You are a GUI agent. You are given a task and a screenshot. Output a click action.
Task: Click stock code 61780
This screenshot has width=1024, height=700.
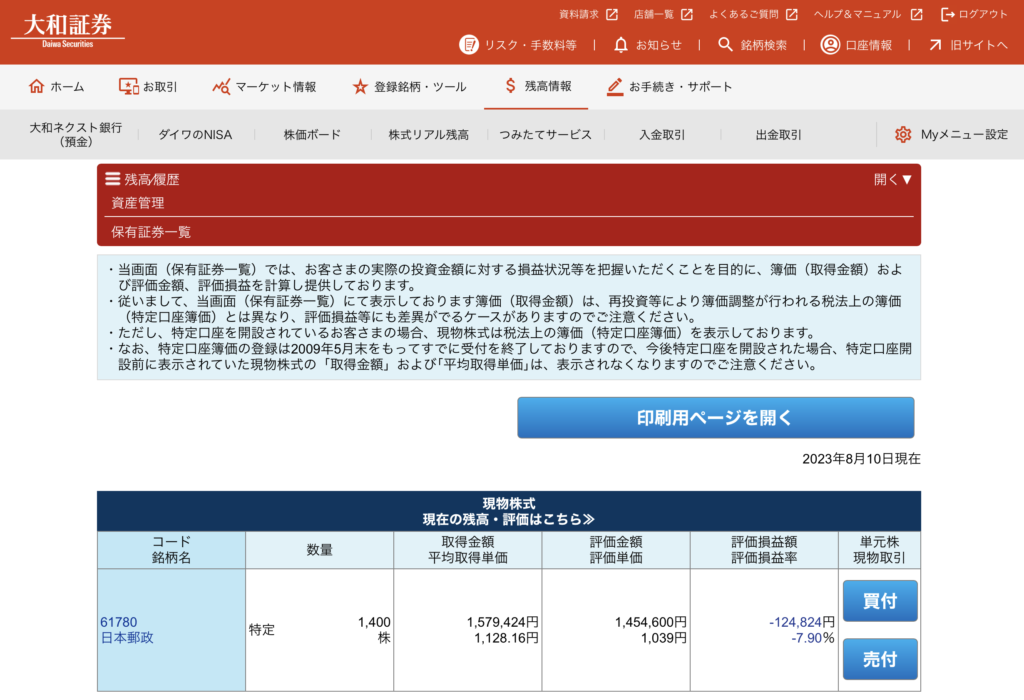pos(119,622)
